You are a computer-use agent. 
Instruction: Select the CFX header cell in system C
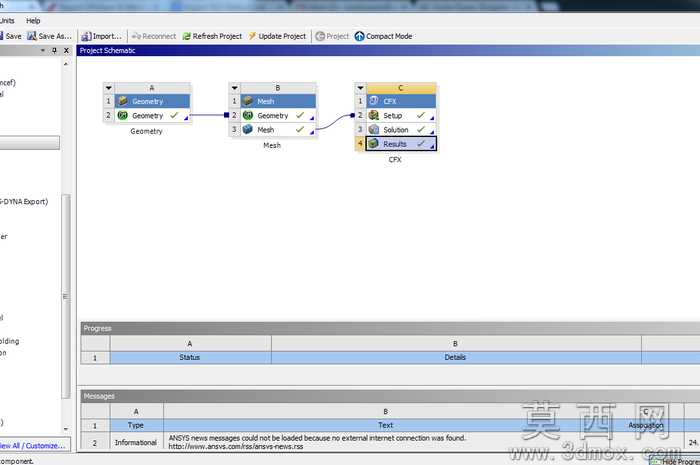(x=401, y=101)
